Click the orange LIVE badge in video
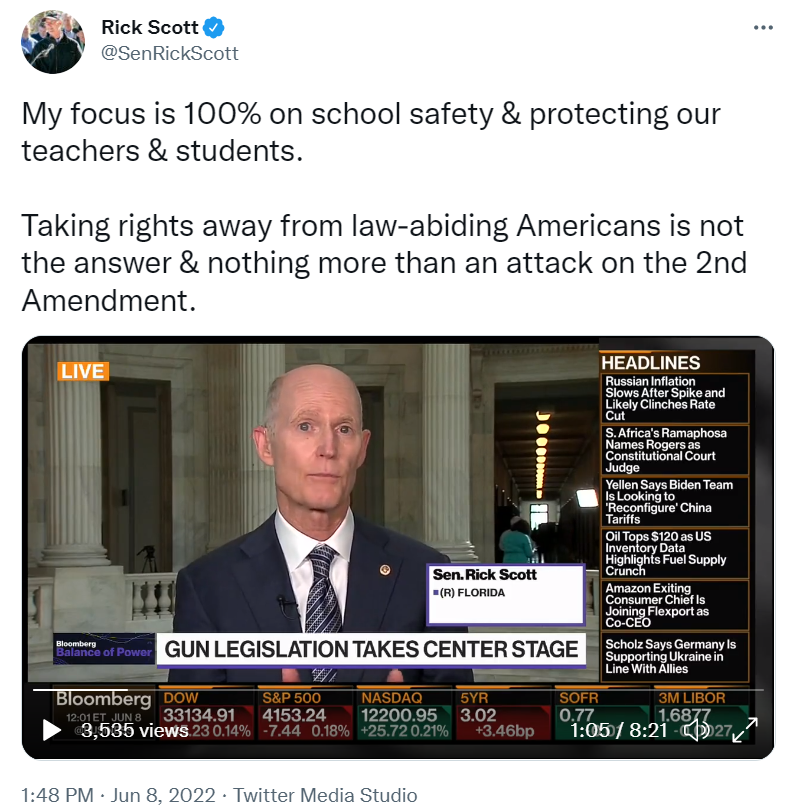Image resolution: width=795 pixels, height=812 pixels. 83,371
